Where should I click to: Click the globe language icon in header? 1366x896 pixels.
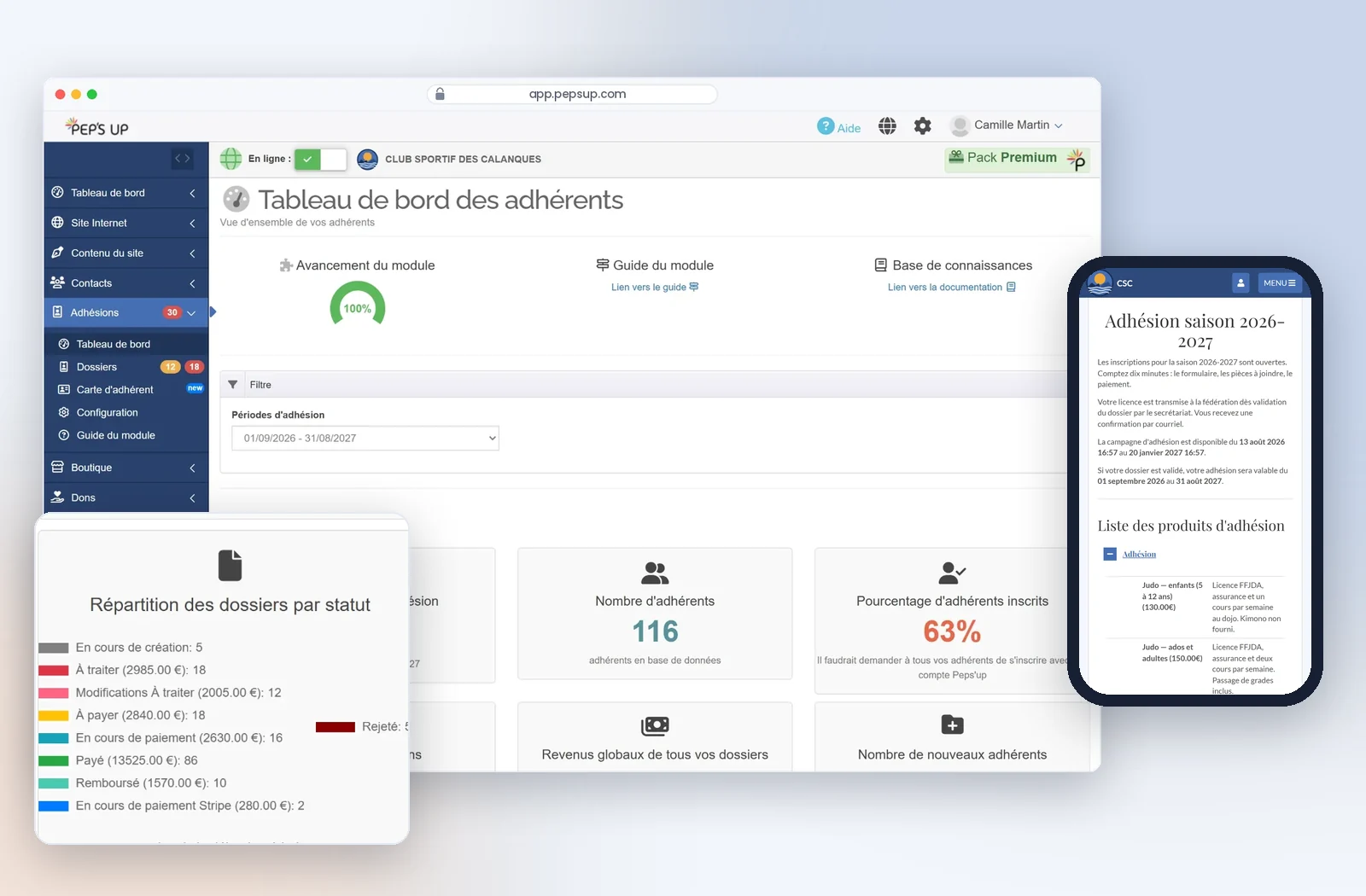point(888,126)
